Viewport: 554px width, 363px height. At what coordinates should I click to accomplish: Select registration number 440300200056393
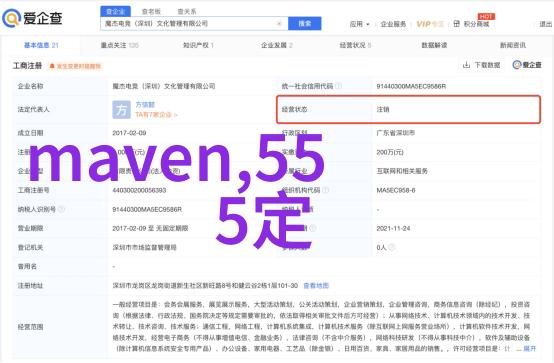tap(139, 191)
